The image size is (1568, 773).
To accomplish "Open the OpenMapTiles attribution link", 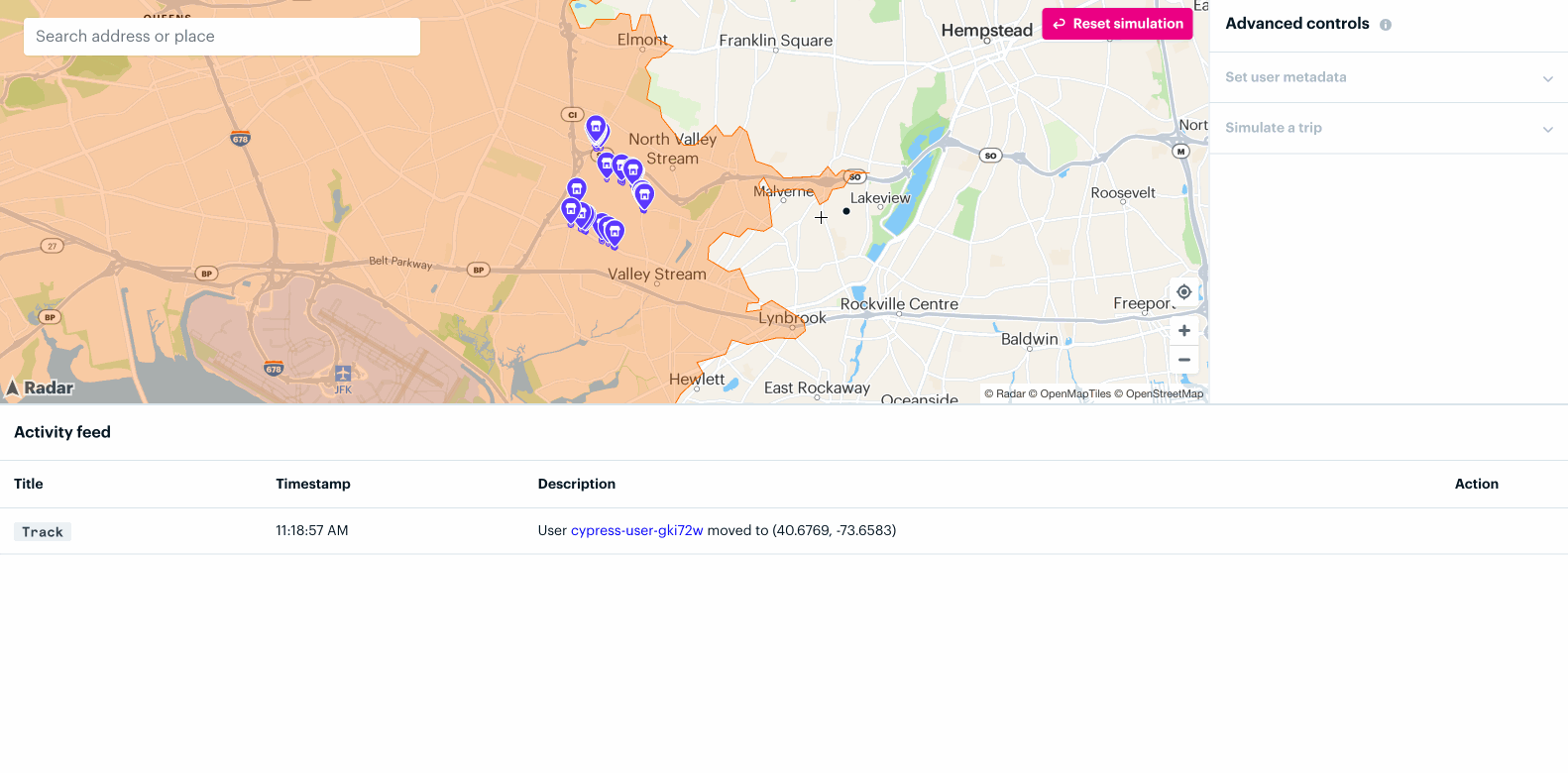I will tap(1069, 393).
